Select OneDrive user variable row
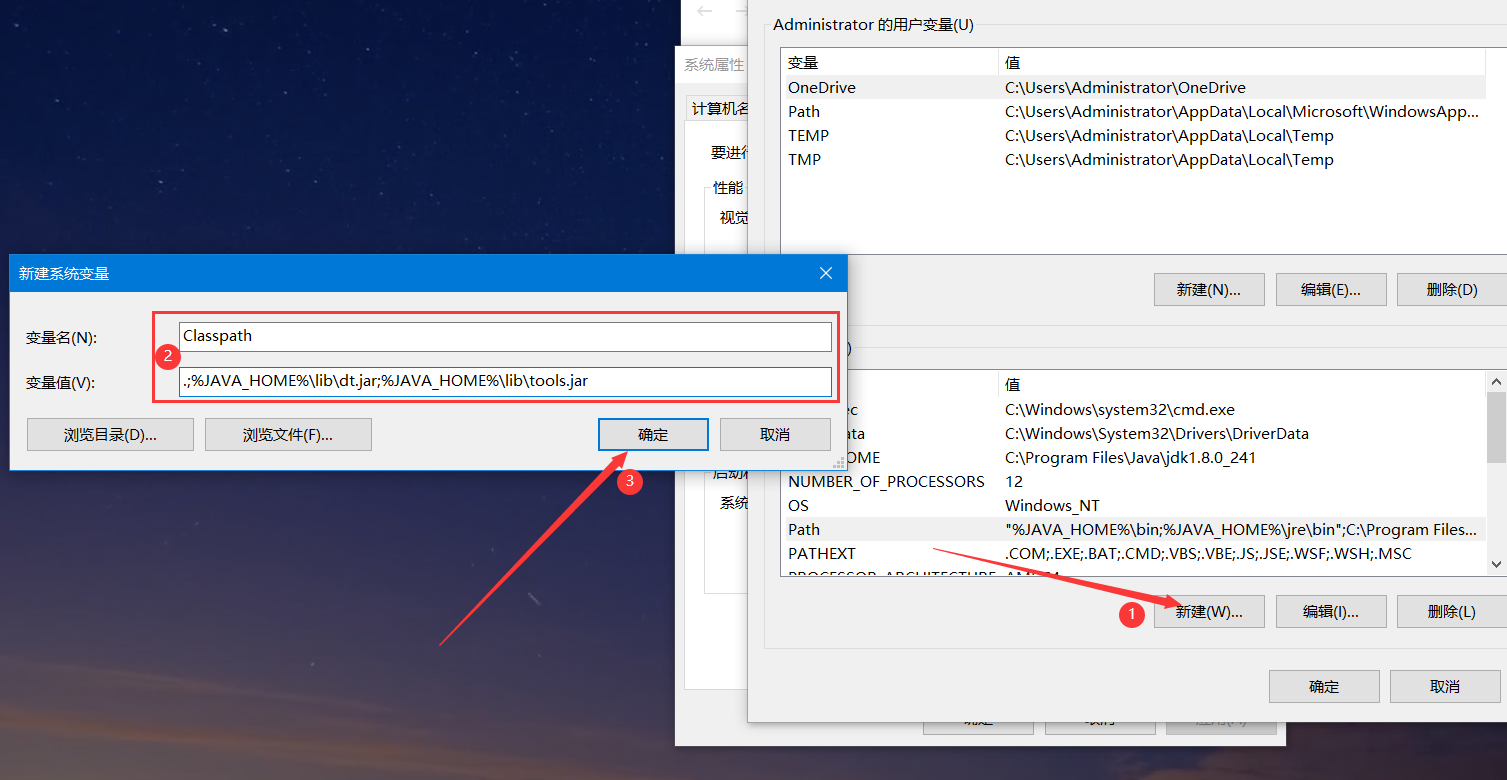 pyautogui.click(x=1133, y=88)
